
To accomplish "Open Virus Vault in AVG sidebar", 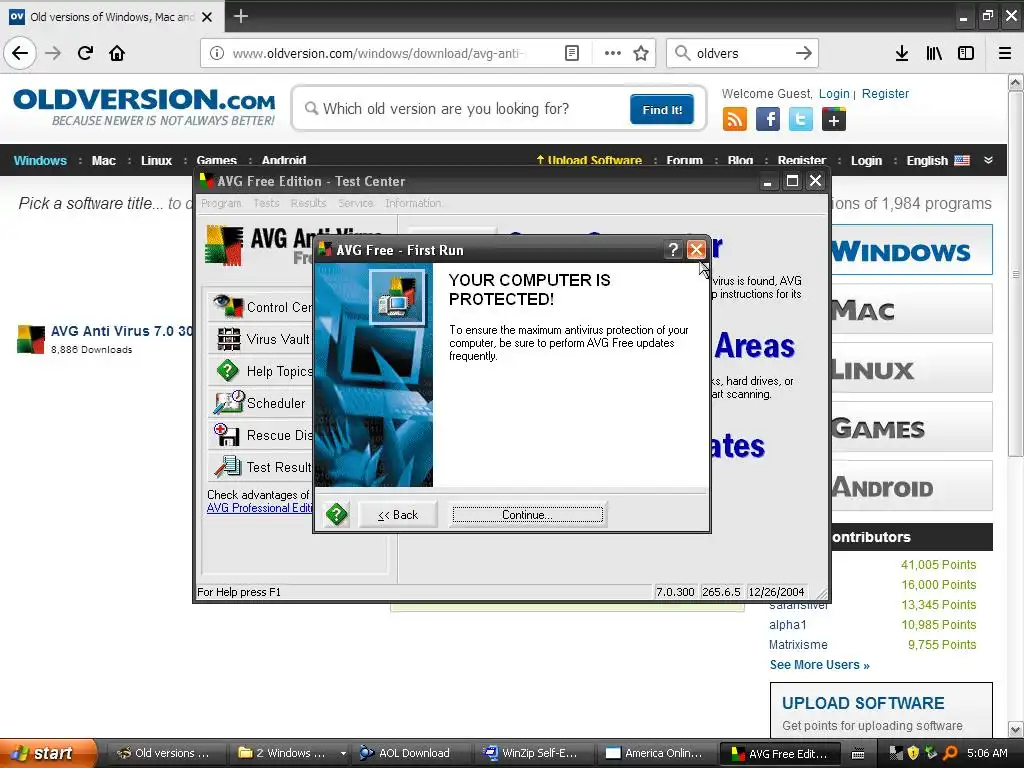I will [x=261, y=339].
